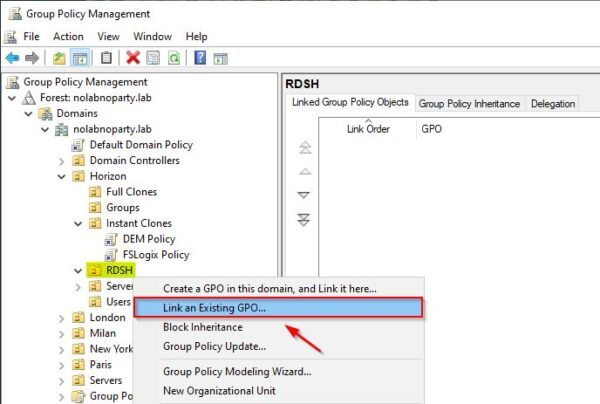Expand the Domain Controllers OU
The width and height of the screenshot is (600, 404).
click(62, 161)
